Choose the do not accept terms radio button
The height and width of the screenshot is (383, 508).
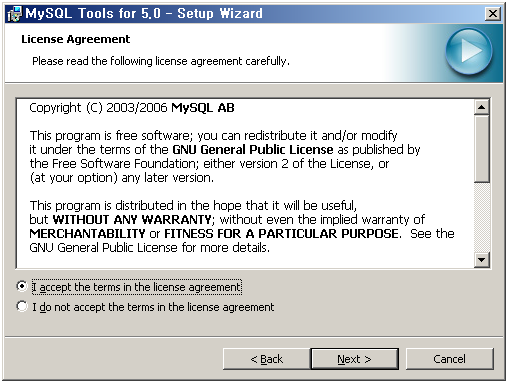click(x=22, y=306)
